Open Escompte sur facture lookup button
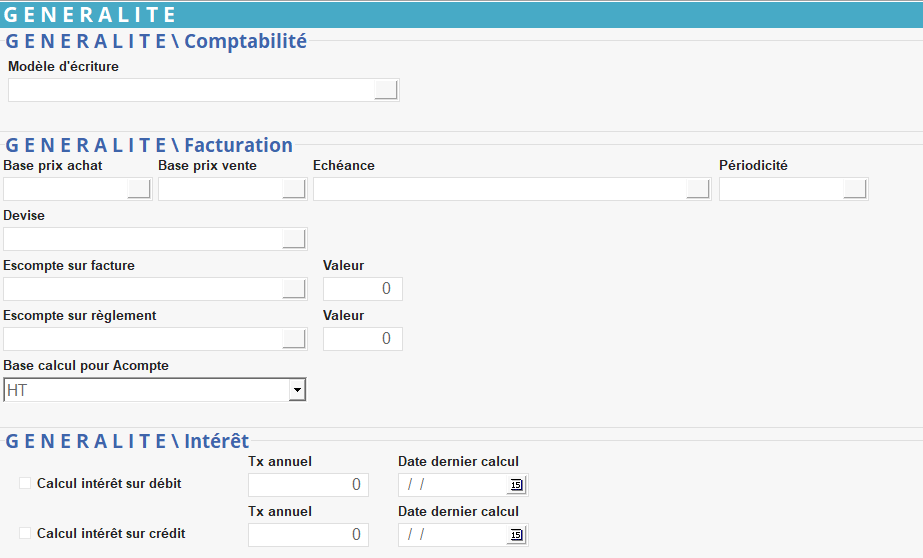 (294, 289)
